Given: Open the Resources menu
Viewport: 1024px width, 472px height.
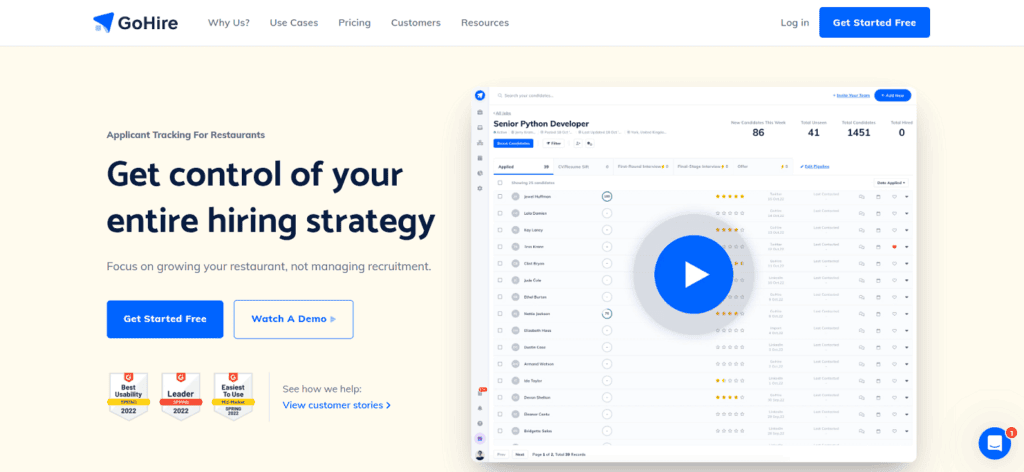Looking at the screenshot, I should [x=485, y=23].
